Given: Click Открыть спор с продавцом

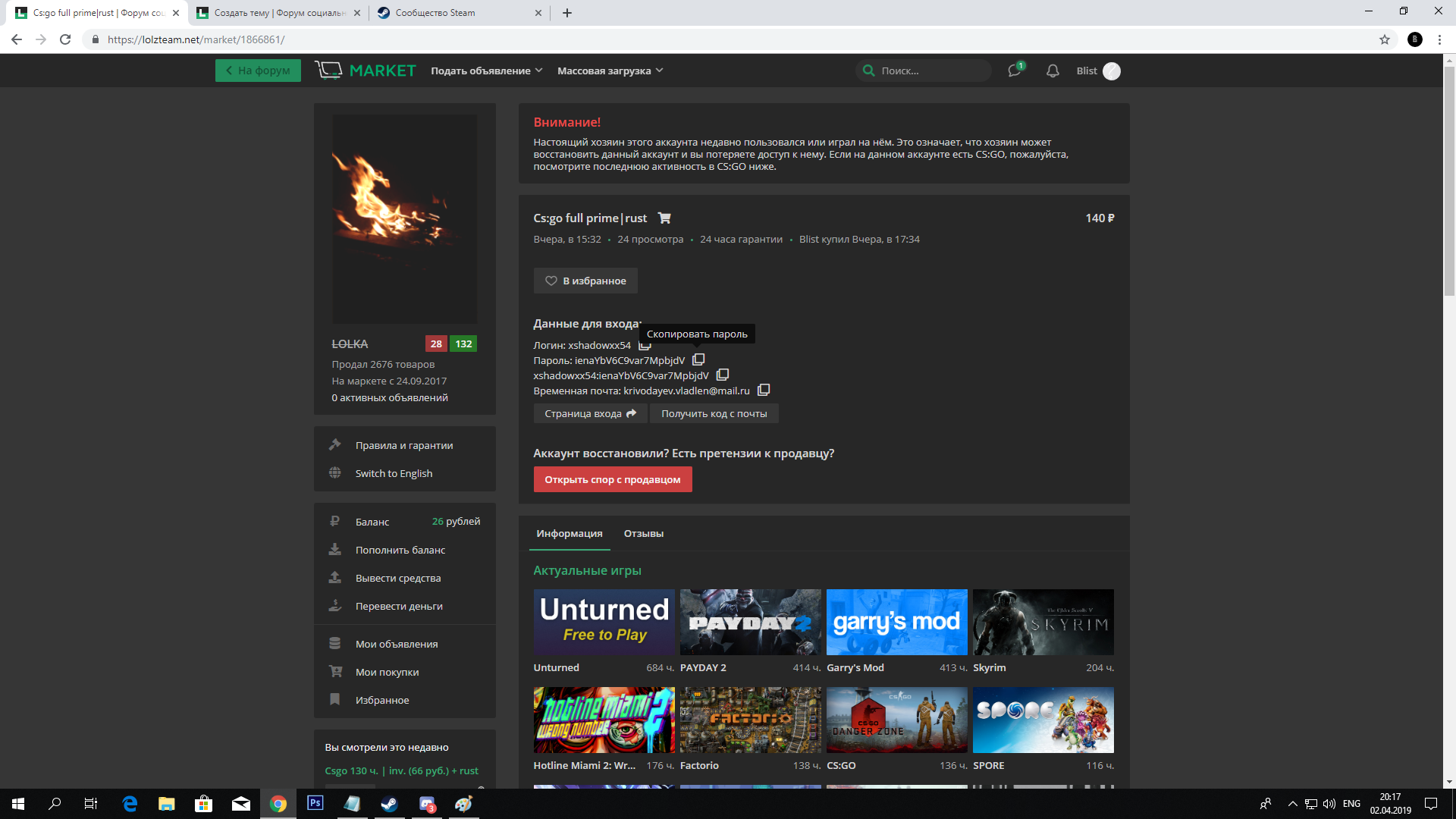Looking at the screenshot, I should click(613, 479).
